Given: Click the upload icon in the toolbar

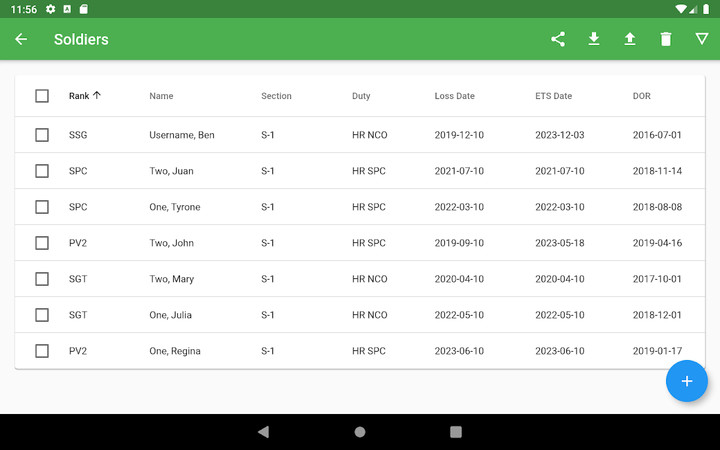Looking at the screenshot, I should [x=630, y=39].
